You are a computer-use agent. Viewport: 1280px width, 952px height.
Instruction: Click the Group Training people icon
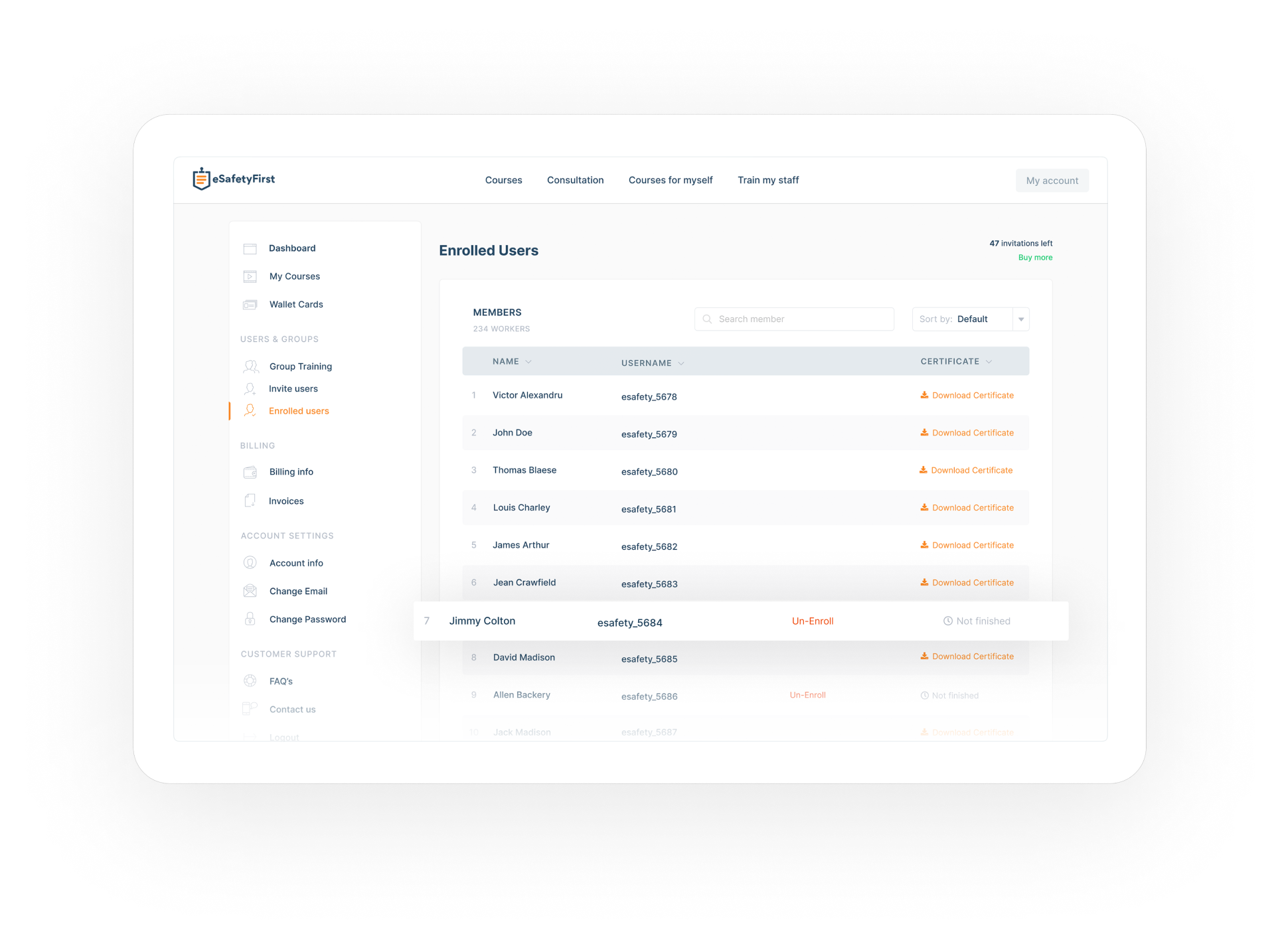pos(251,366)
